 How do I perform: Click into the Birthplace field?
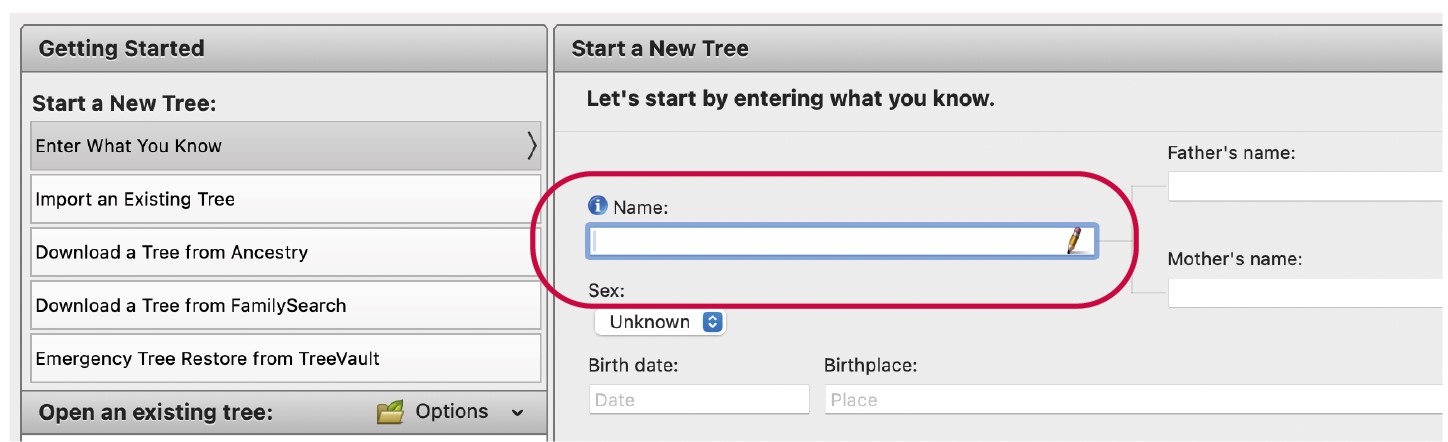point(1130,400)
